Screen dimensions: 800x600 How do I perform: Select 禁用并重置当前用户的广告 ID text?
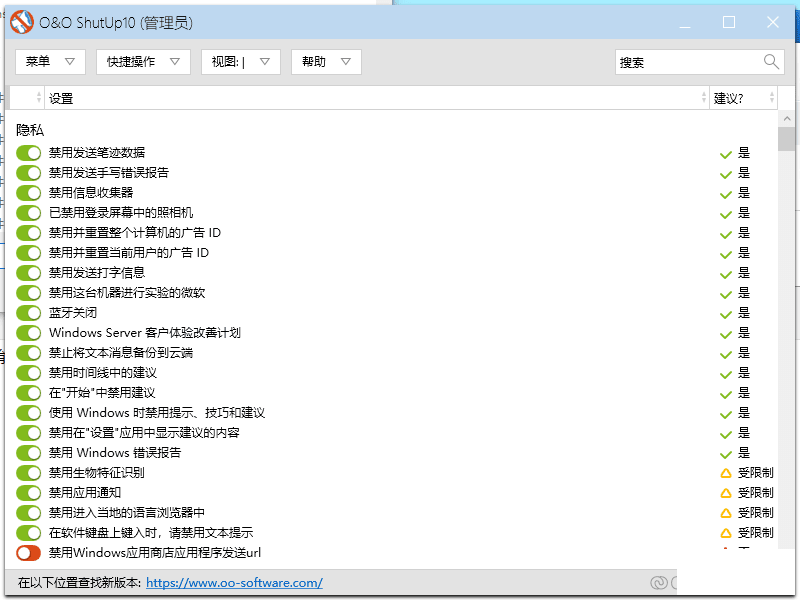click(129, 253)
